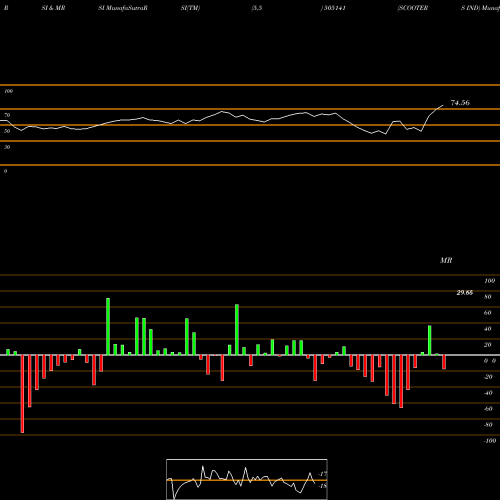Click the "(SCOOTER" header text
Screen dimensions: 500x500
click(413, 8)
